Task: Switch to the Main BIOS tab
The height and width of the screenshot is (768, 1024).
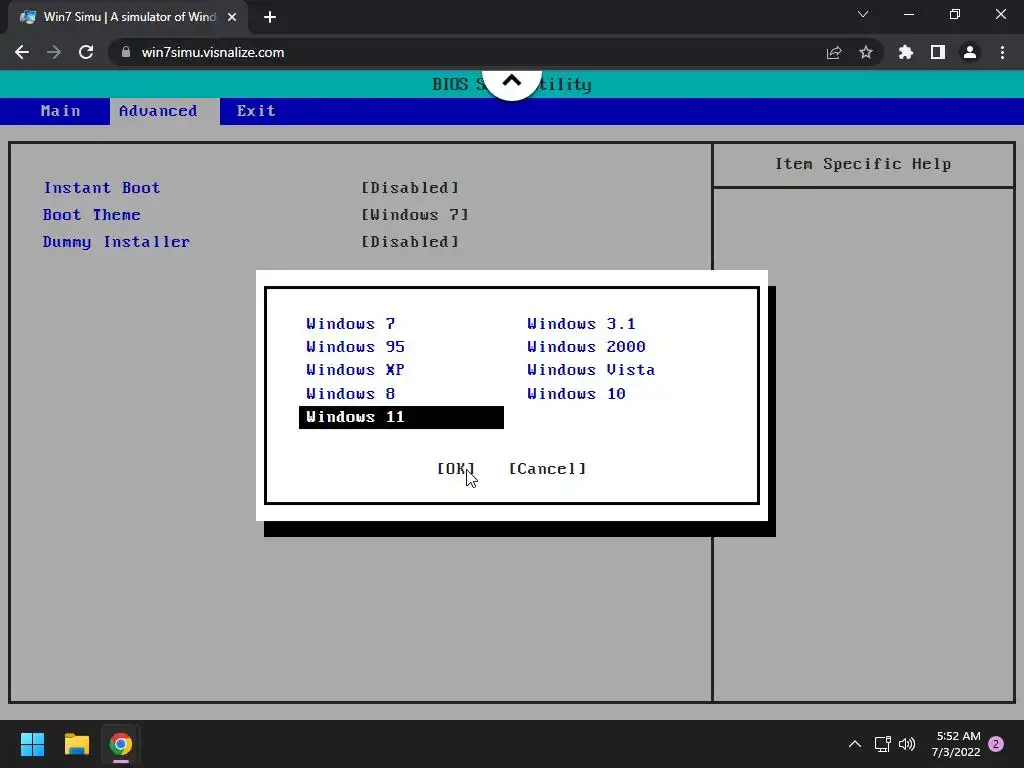Action: [61, 111]
